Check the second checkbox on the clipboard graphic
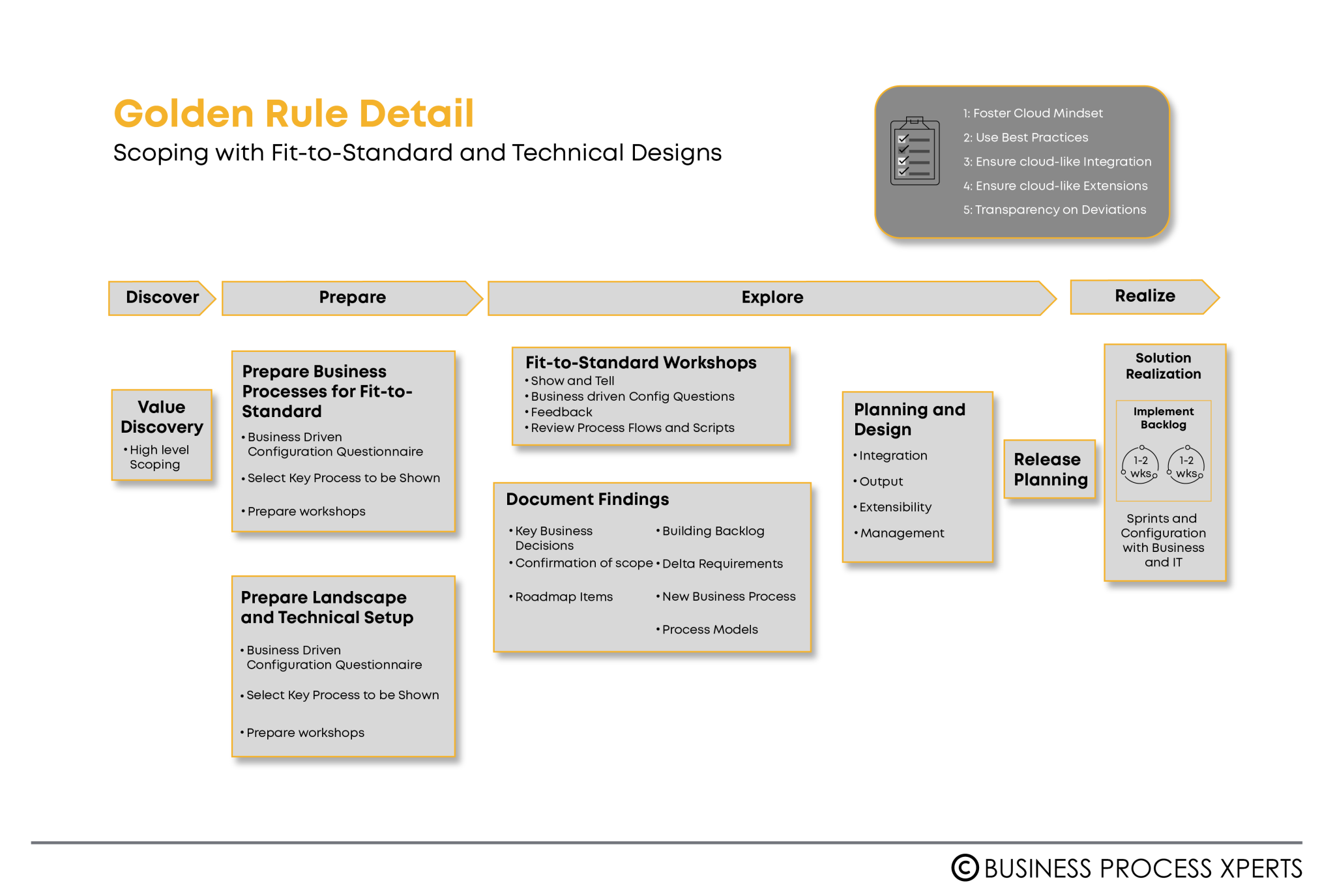 (902, 150)
